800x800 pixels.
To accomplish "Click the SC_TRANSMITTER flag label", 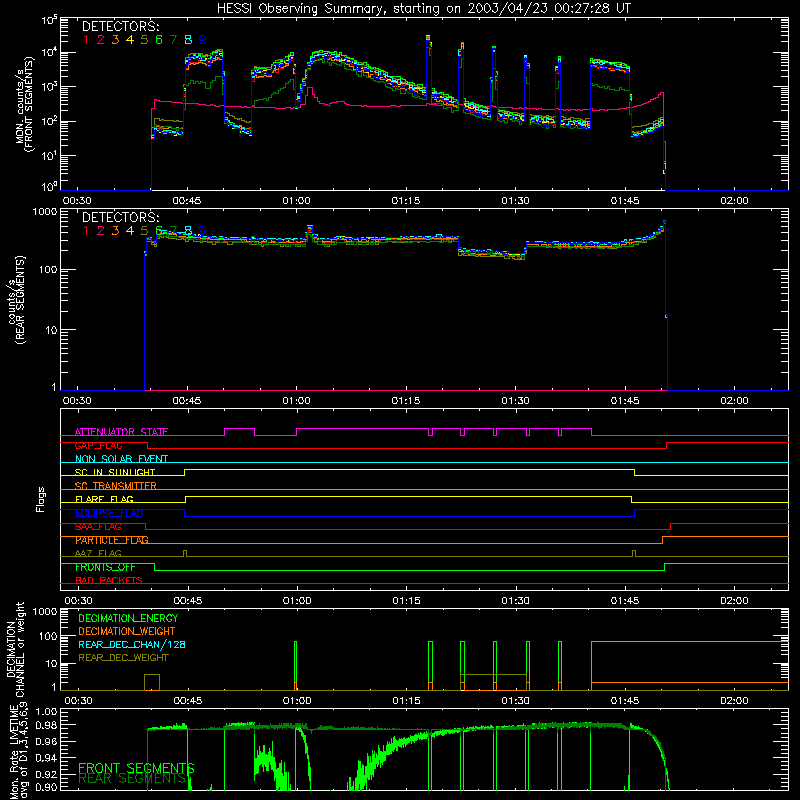I will (116, 486).
